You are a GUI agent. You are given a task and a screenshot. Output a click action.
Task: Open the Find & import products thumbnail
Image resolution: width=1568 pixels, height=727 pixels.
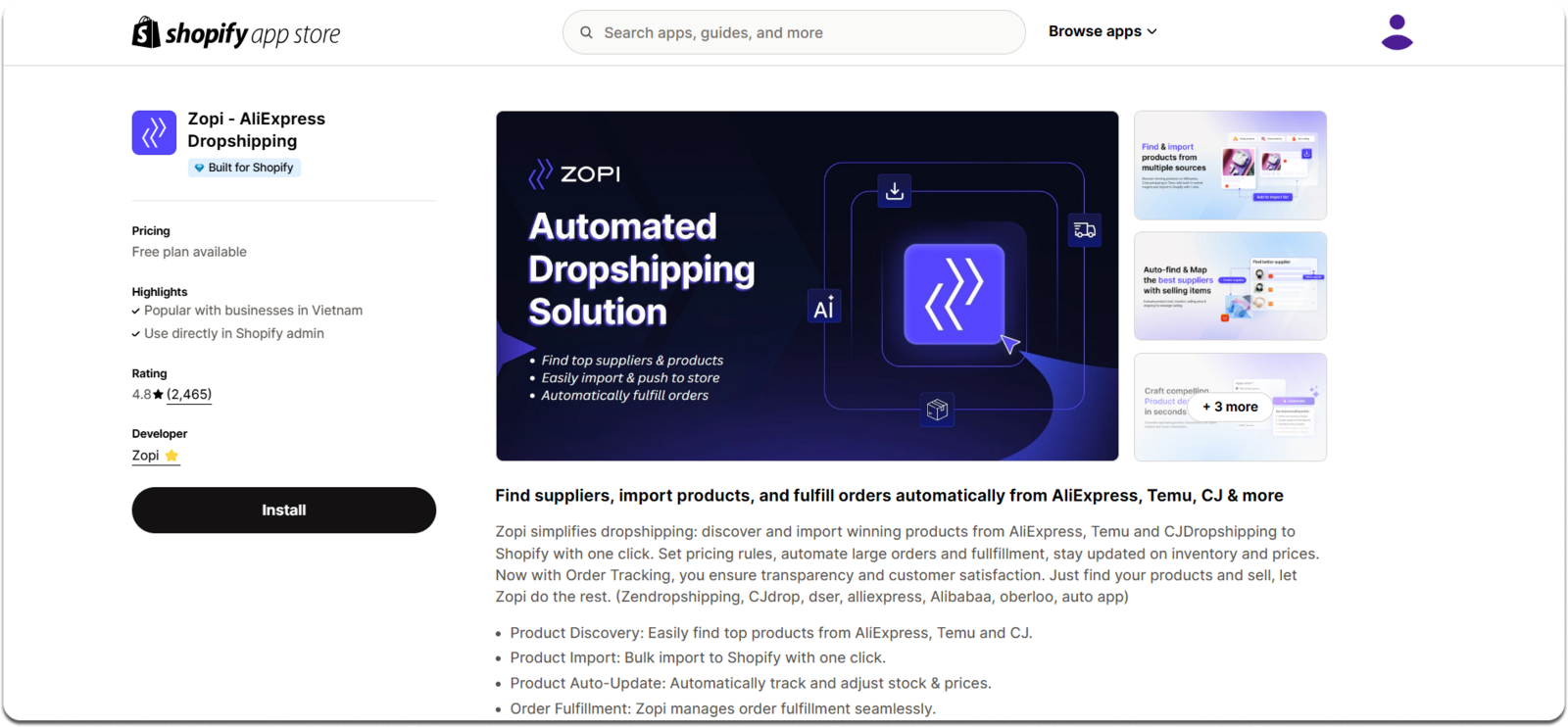point(1230,165)
